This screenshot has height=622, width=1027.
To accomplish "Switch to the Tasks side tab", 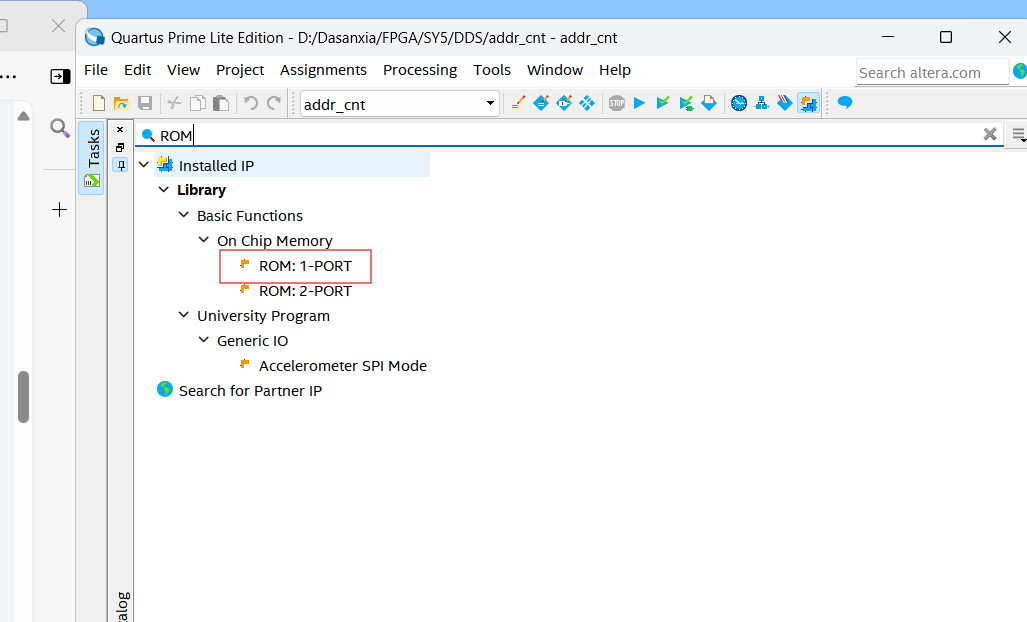I will [x=92, y=157].
